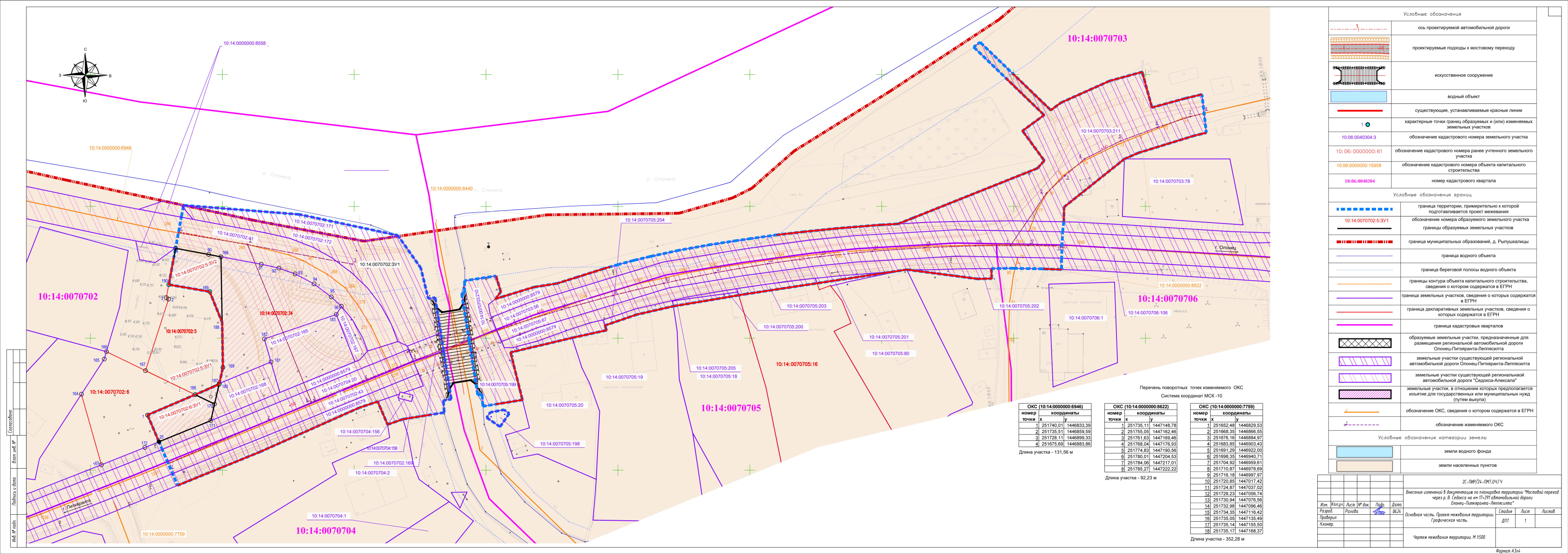The width and height of the screenshot is (1568, 554).
Task: Click the beige settlement lands swatch
Action: 1364,466
